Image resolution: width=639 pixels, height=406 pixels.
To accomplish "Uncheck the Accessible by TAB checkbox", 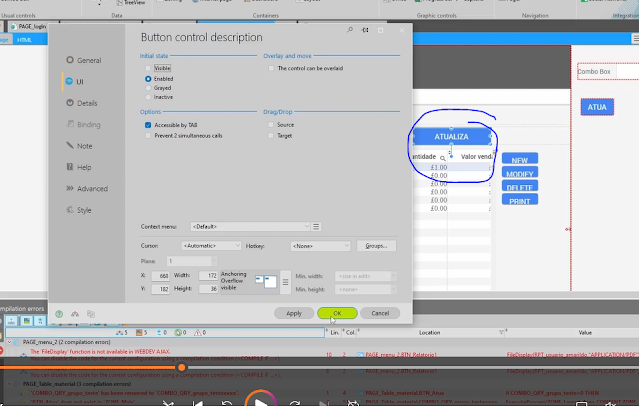I will pos(148,125).
